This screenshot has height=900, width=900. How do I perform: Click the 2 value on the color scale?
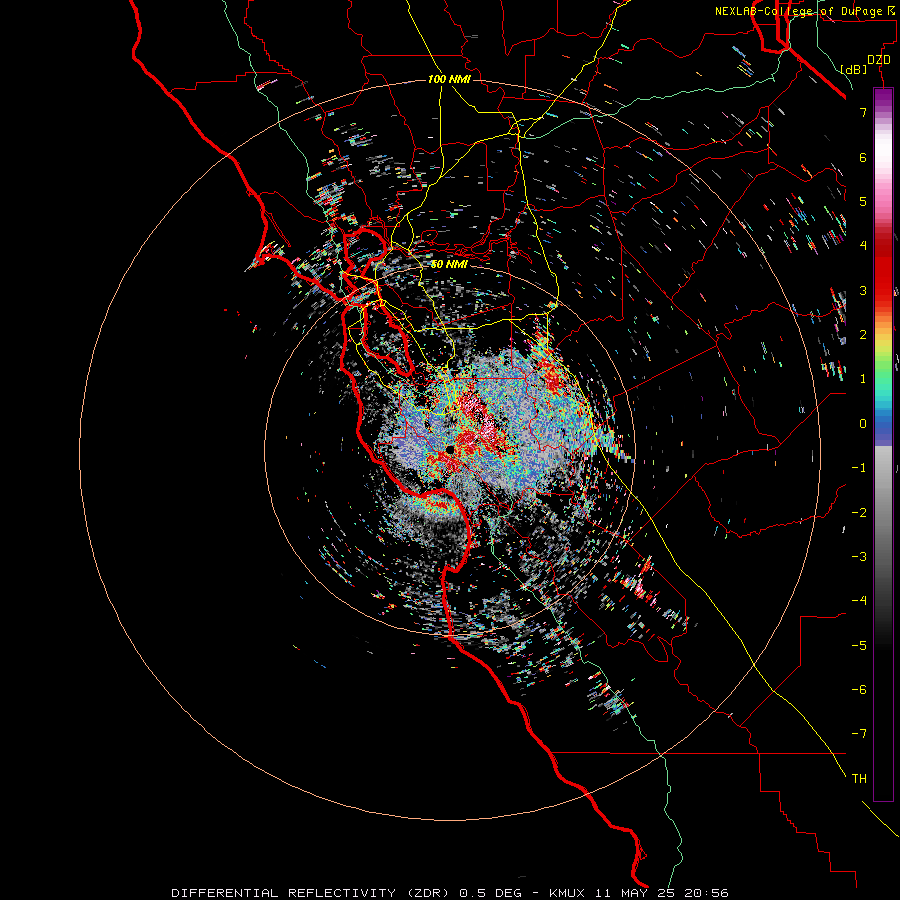[x=863, y=335]
